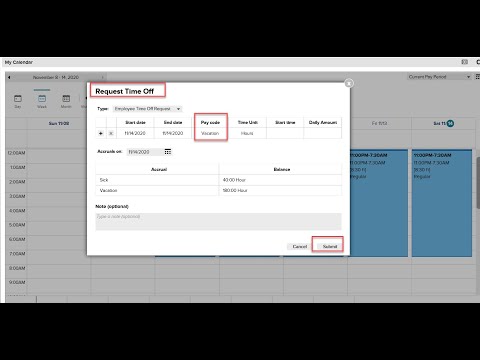Click the grid icon beside Current Pay Period
The height and width of the screenshot is (360, 480).
(x=477, y=77)
